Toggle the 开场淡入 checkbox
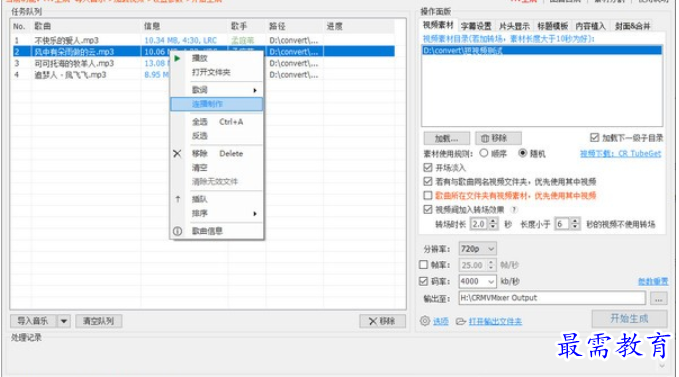This screenshot has width=679, height=377. (x=428, y=168)
